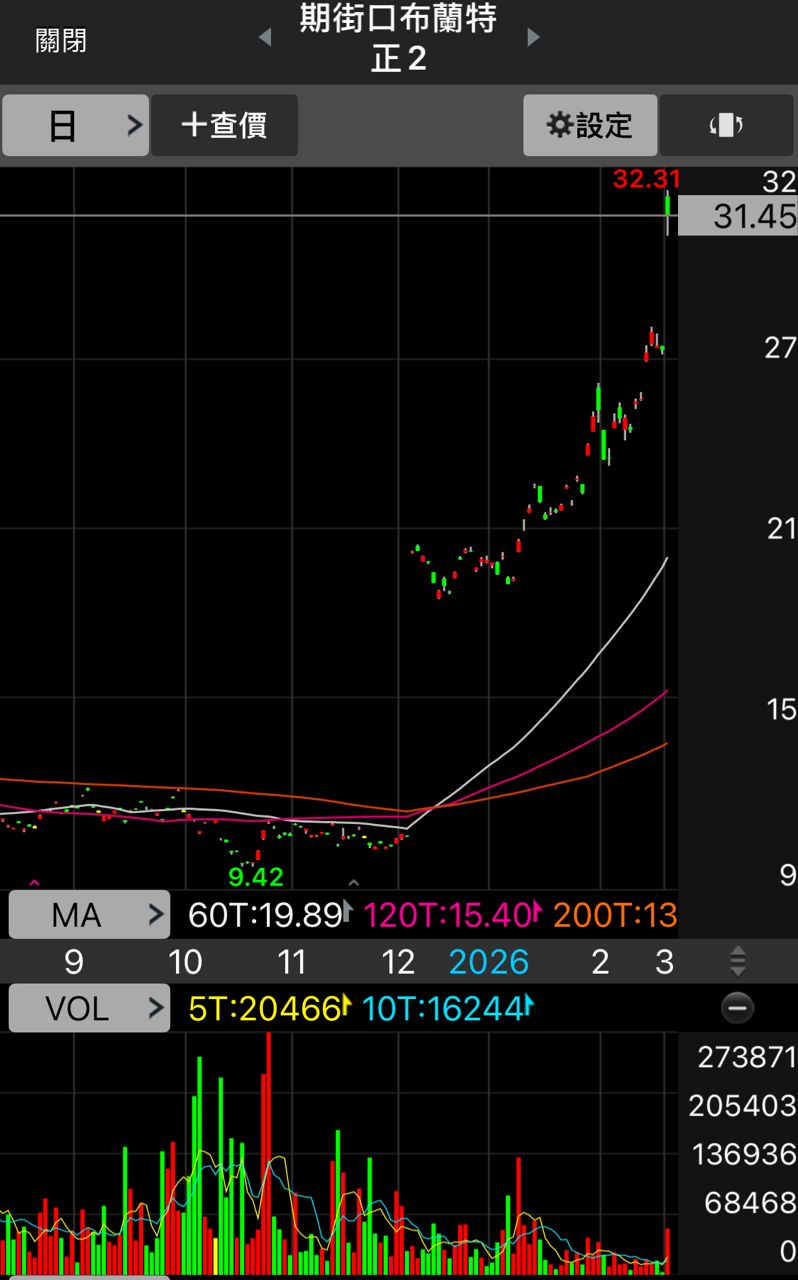Tap the 期街口布蘭特正2 stock title
Viewport: 798px width, 1280px height.
[398, 38]
